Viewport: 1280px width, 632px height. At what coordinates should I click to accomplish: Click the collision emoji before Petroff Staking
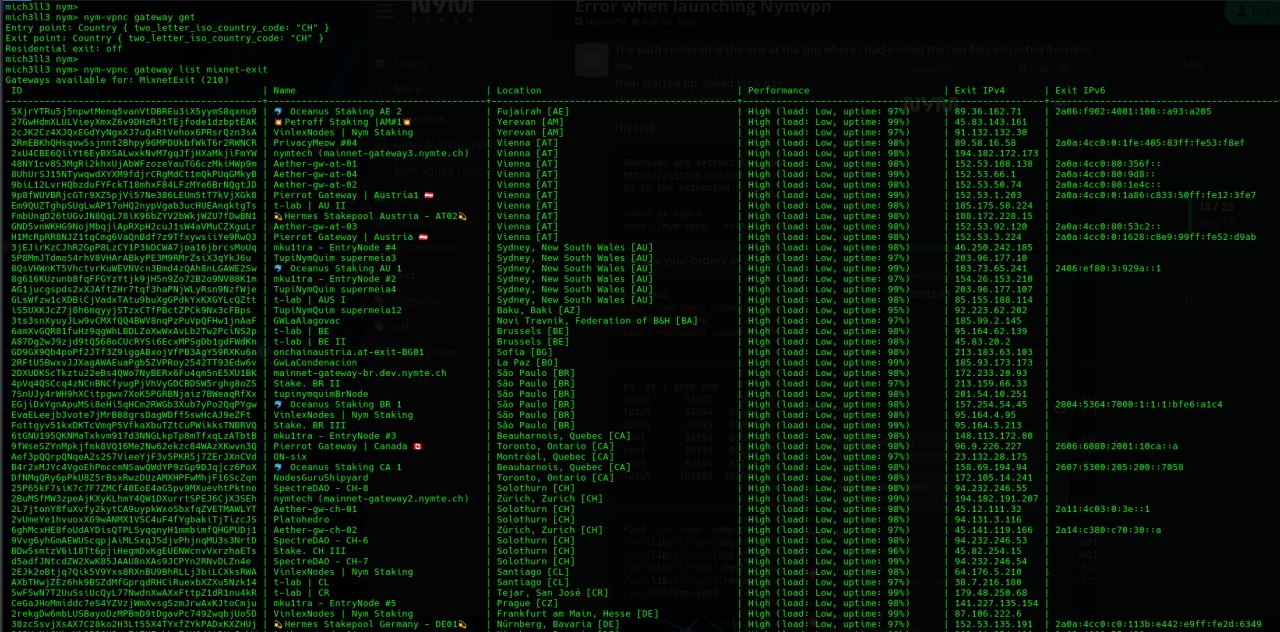279,121
